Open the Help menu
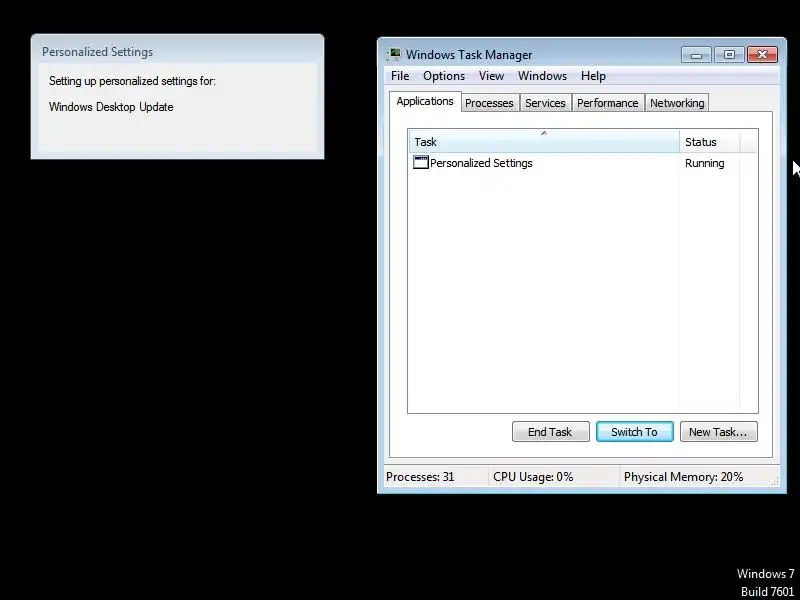The image size is (800, 600). [x=593, y=76]
